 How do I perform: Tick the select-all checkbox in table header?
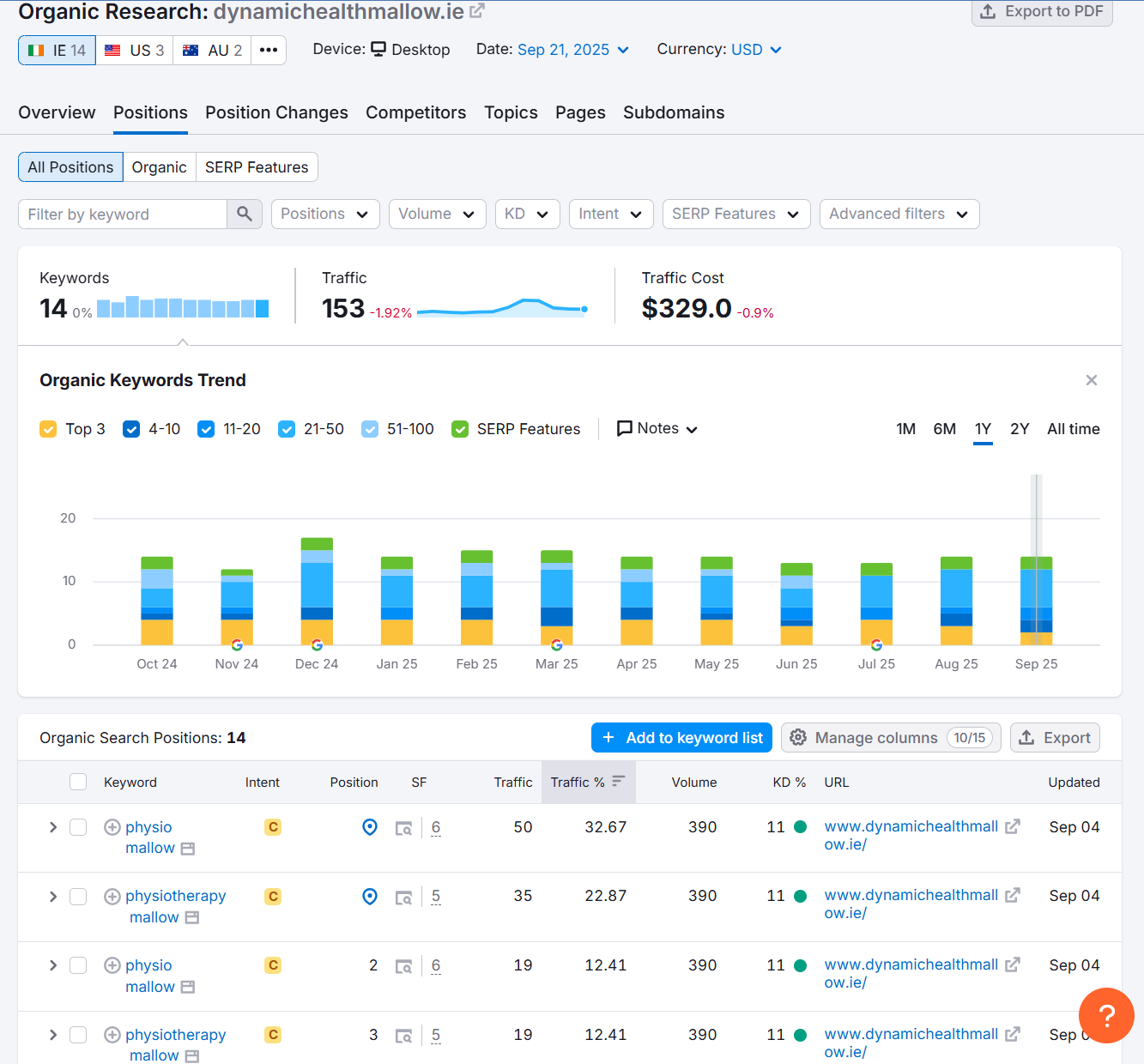78,782
